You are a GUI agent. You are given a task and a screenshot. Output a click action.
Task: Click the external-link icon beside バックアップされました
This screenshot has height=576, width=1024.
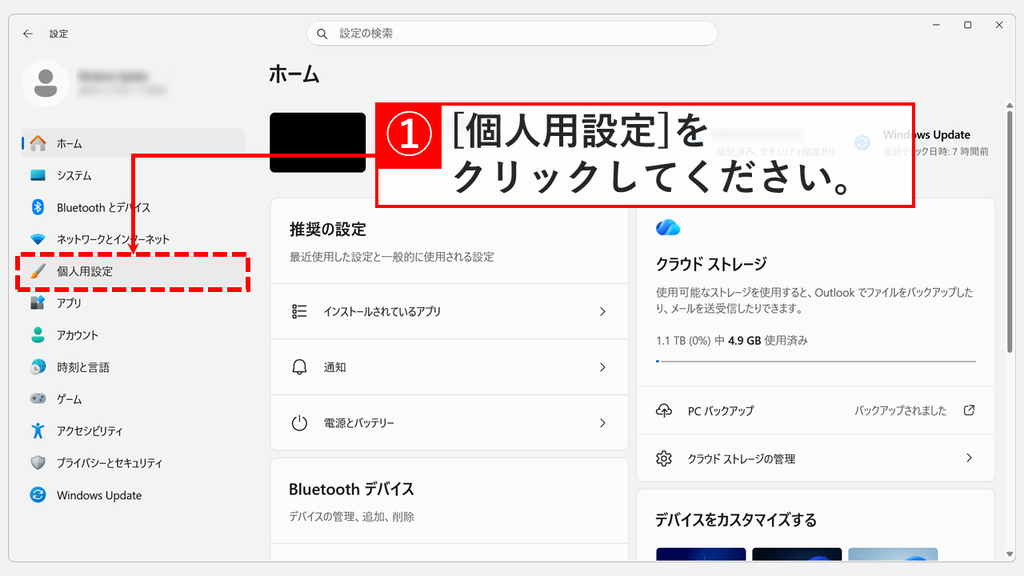(x=969, y=410)
